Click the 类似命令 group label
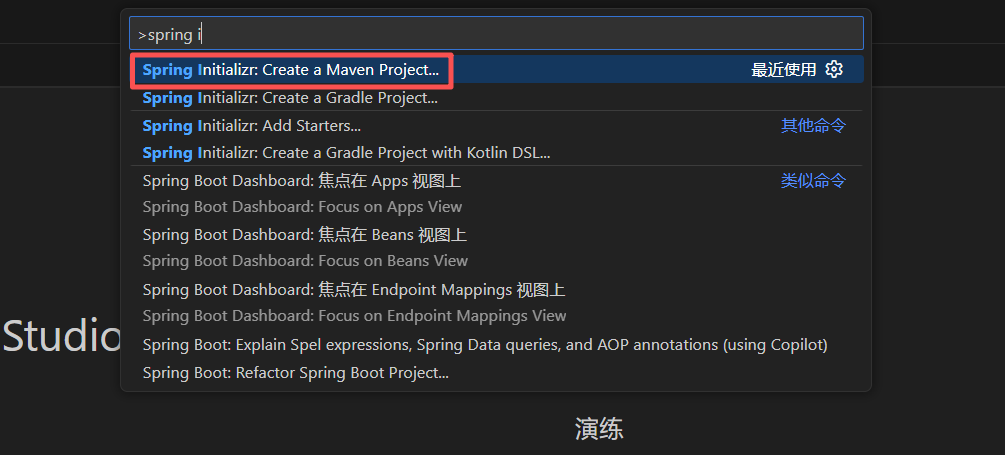 [813, 181]
